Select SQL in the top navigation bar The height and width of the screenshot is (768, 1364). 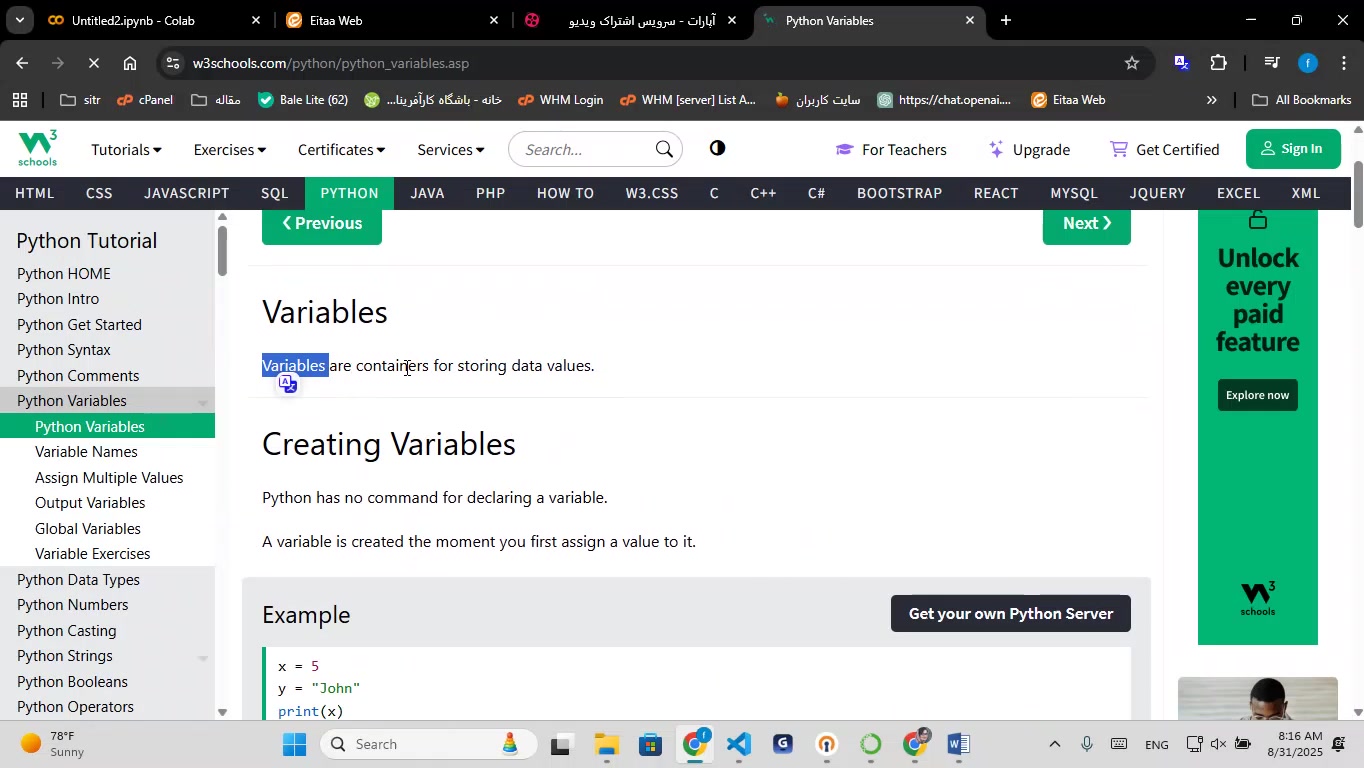[275, 193]
